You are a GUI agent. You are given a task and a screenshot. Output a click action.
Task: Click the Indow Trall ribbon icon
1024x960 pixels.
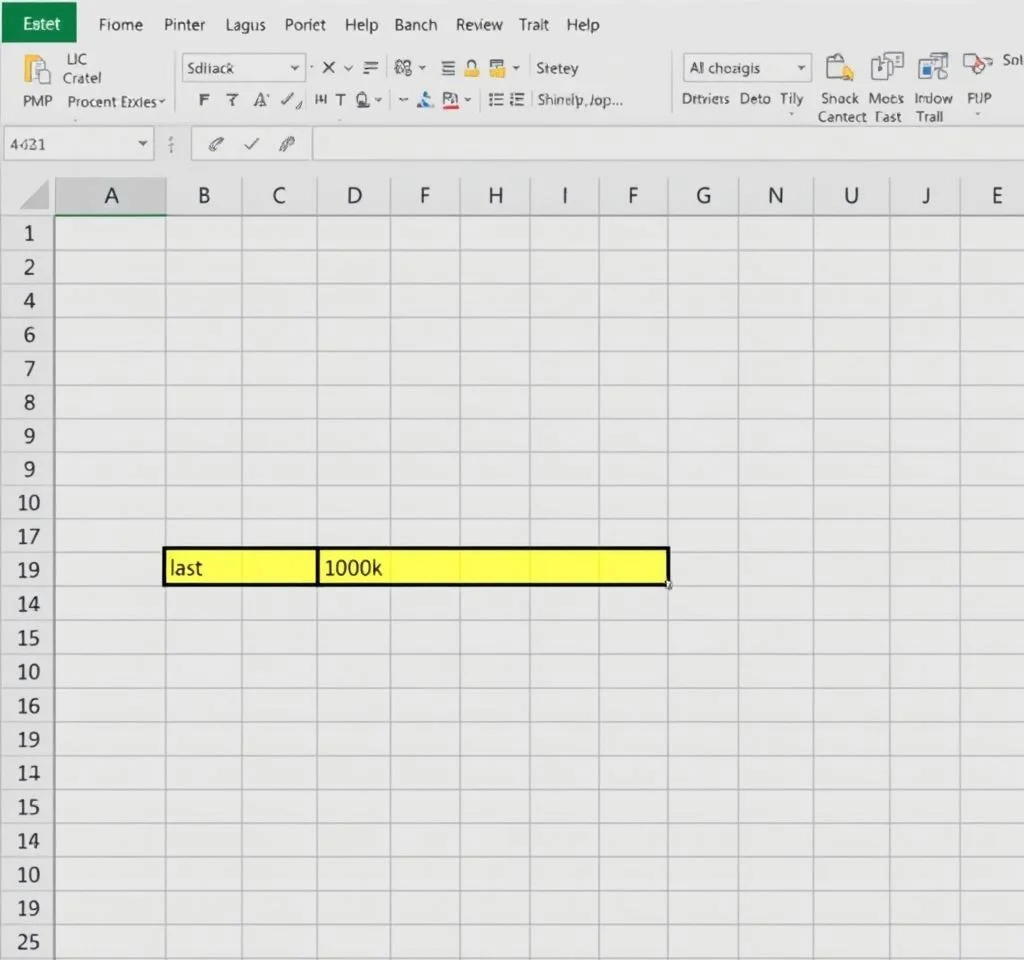pyautogui.click(x=932, y=68)
